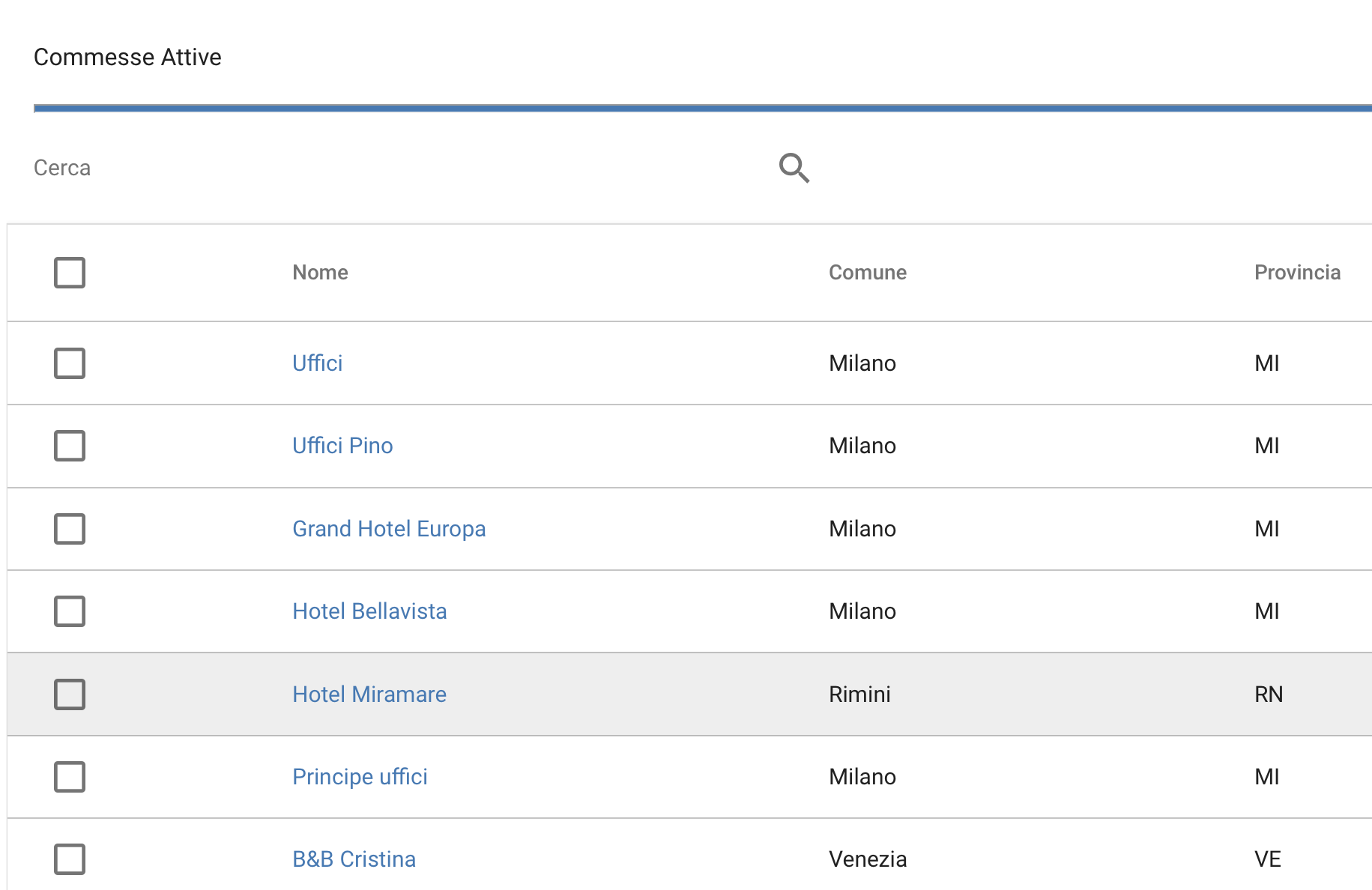Click the RN provincia cell
The width and height of the screenshot is (1372, 890).
(x=1269, y=694)
